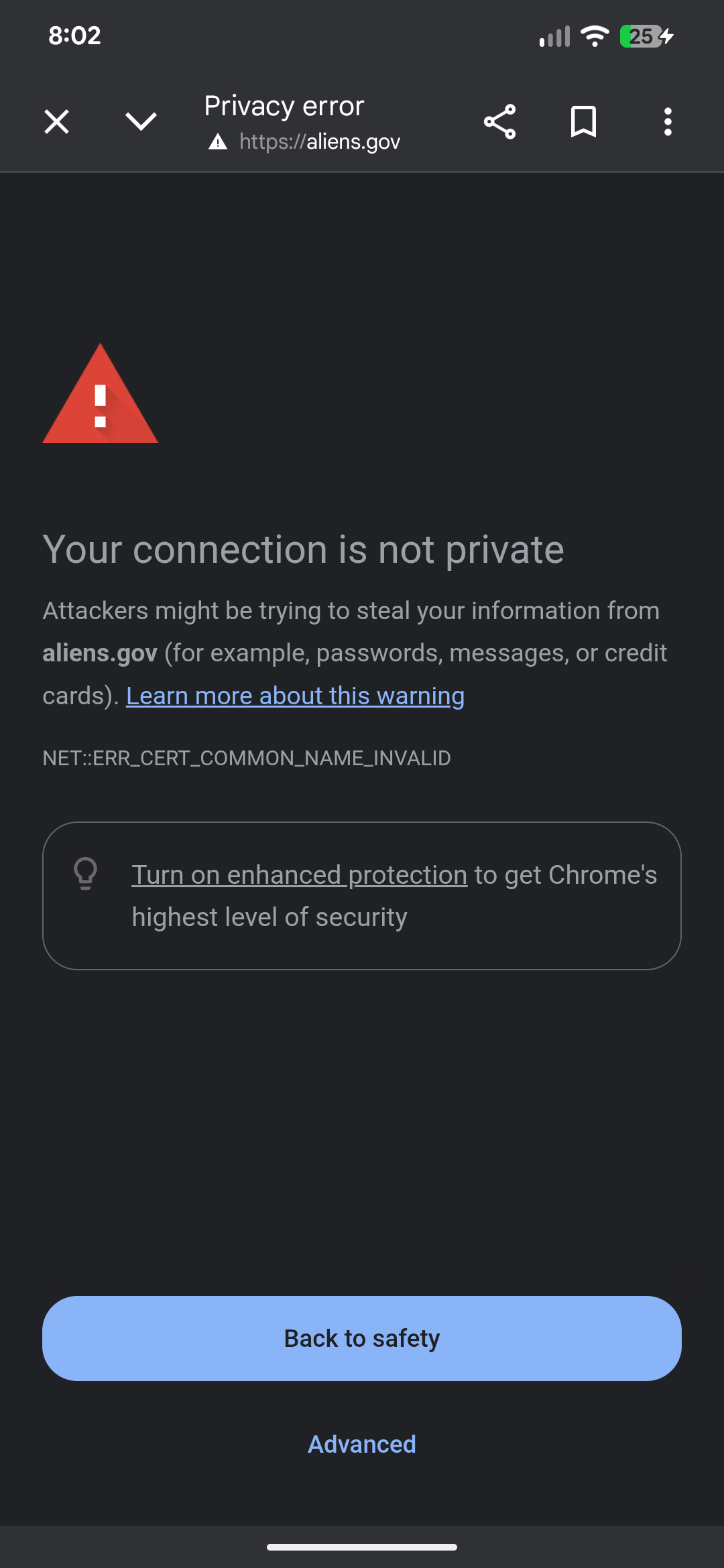This screenshot has width=724, height=1568.
Task: Tap the large red warning triangle
Action: click(x=101, y=396)
